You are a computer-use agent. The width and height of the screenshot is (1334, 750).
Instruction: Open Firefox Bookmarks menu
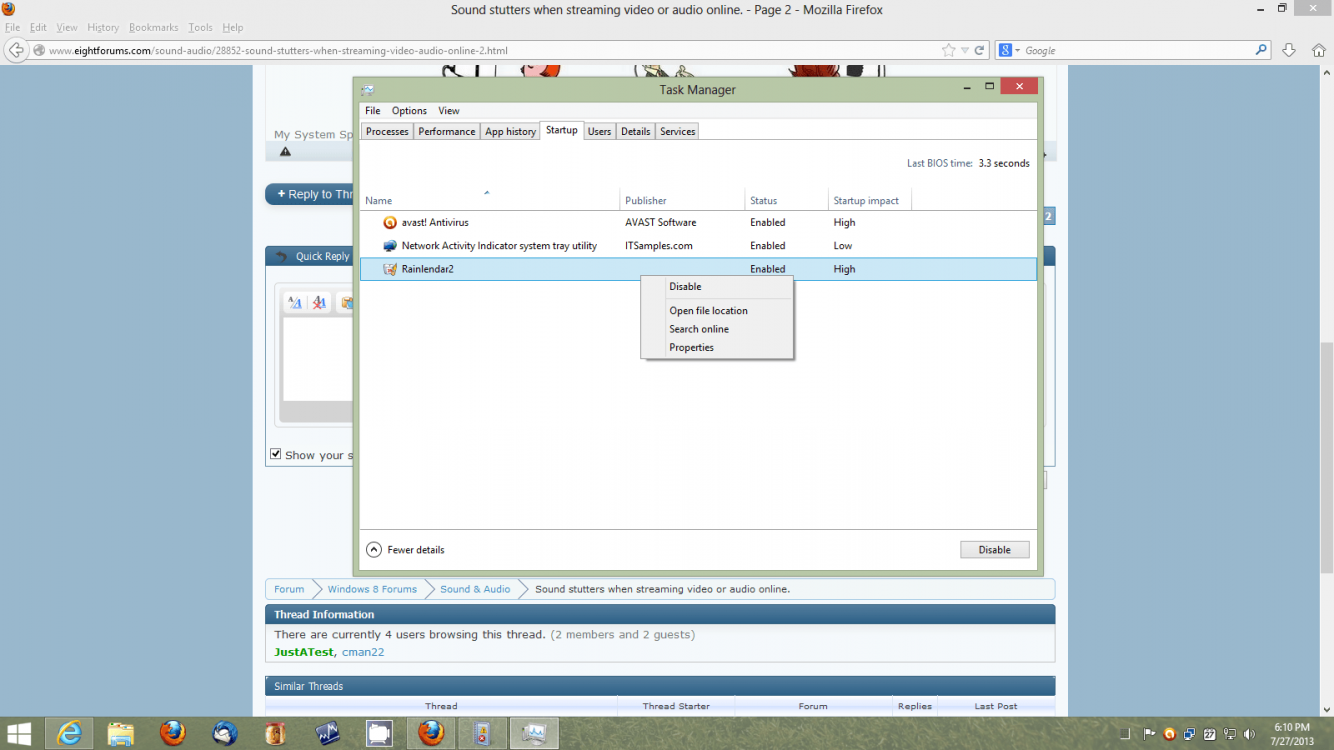(x=153, y=28)
